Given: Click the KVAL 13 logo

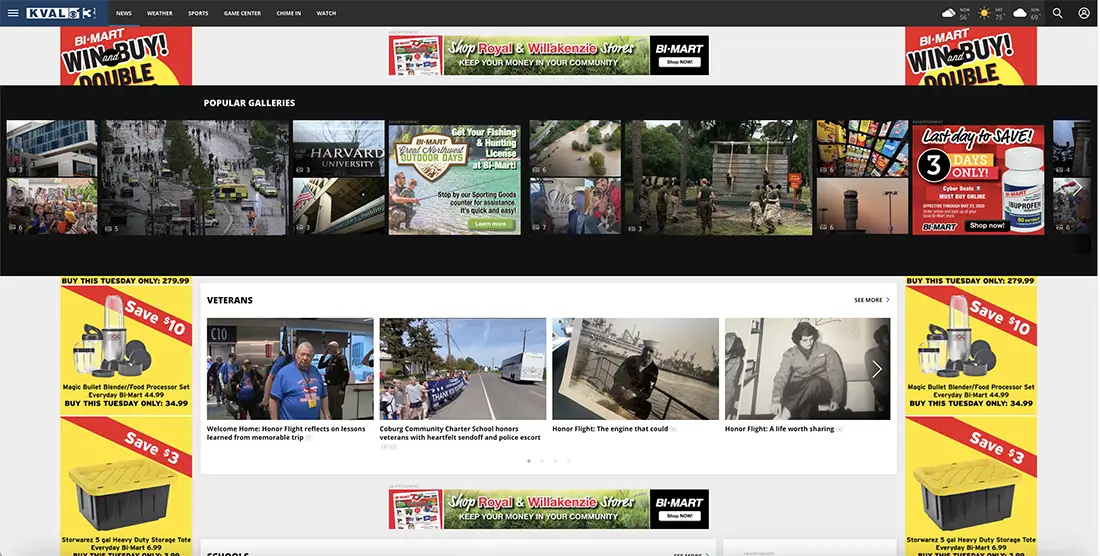Looking at the screenshot, I should point(60,13).
